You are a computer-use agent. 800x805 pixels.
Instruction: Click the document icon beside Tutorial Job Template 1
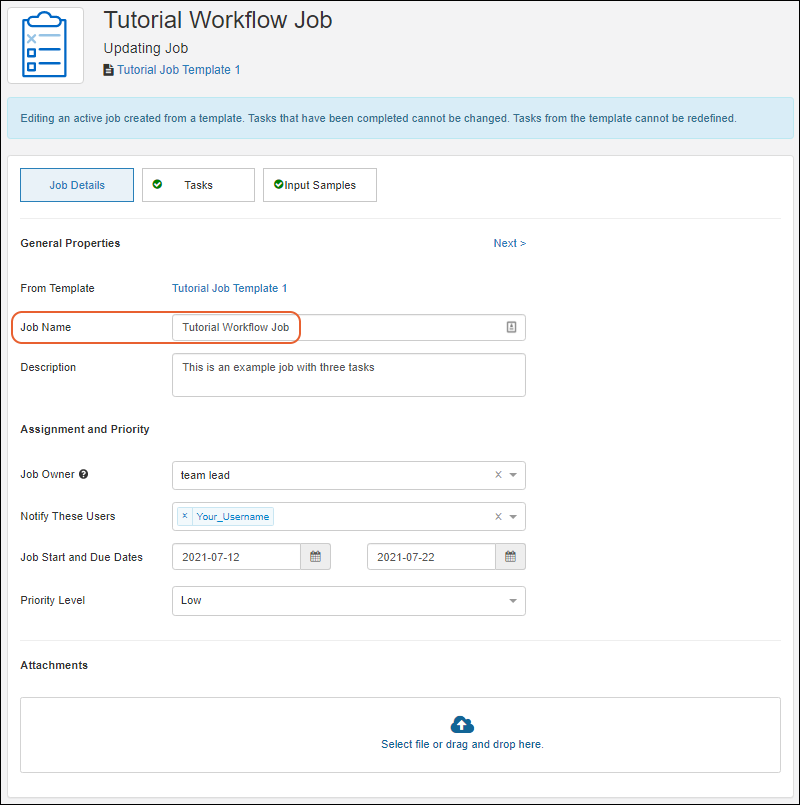click(109, 70)
